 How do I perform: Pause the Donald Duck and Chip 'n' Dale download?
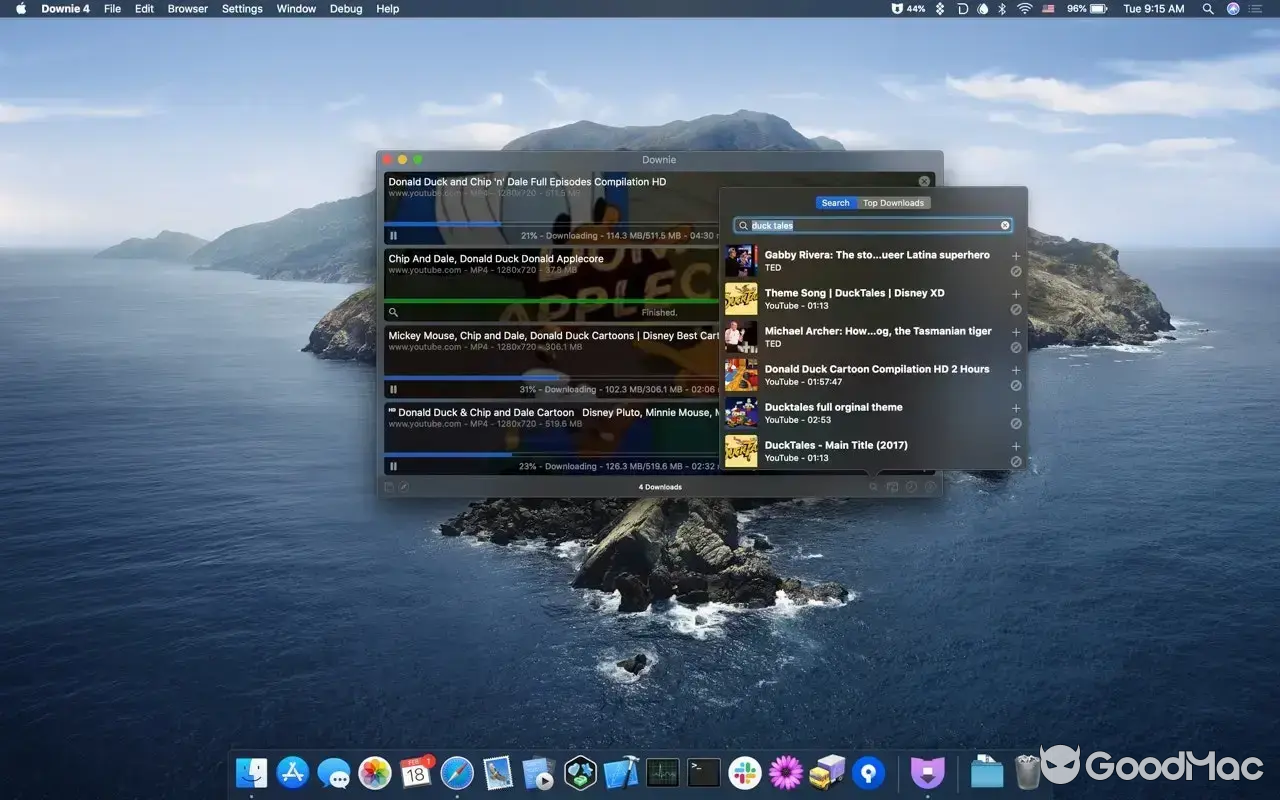[x=393, y=236]
